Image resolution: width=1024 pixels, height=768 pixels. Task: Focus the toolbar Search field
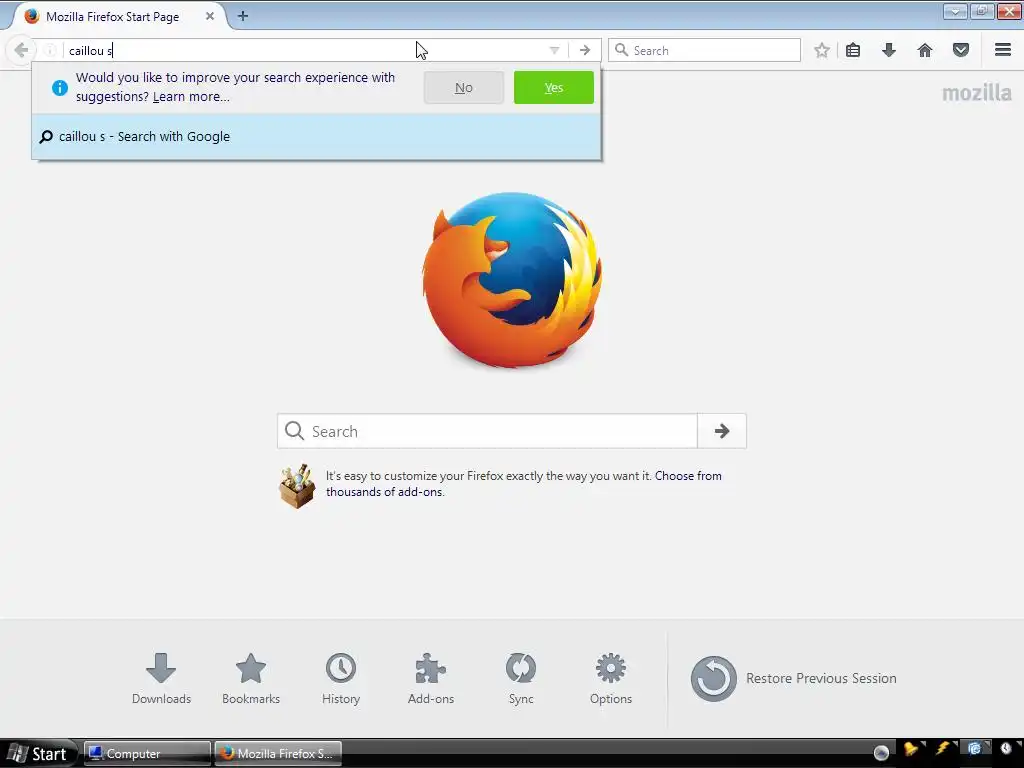pyautogui.click(x=704, y=50)
